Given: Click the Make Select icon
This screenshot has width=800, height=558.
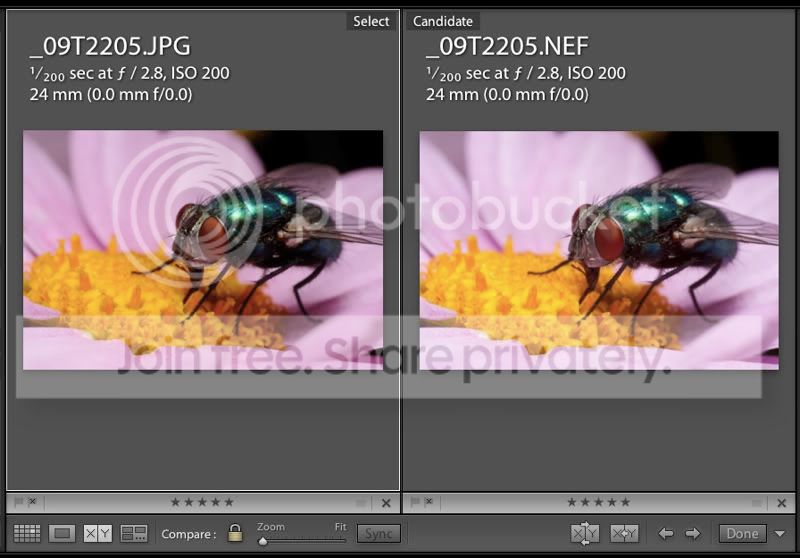Looking at the screenshot, I should point(624,534).
